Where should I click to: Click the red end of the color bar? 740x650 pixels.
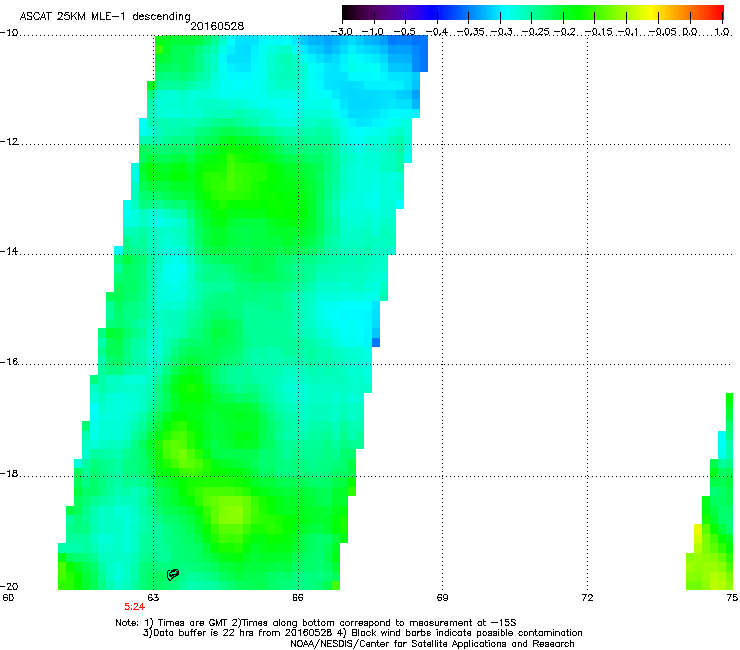pyautogui.click(x=715, y=13)
